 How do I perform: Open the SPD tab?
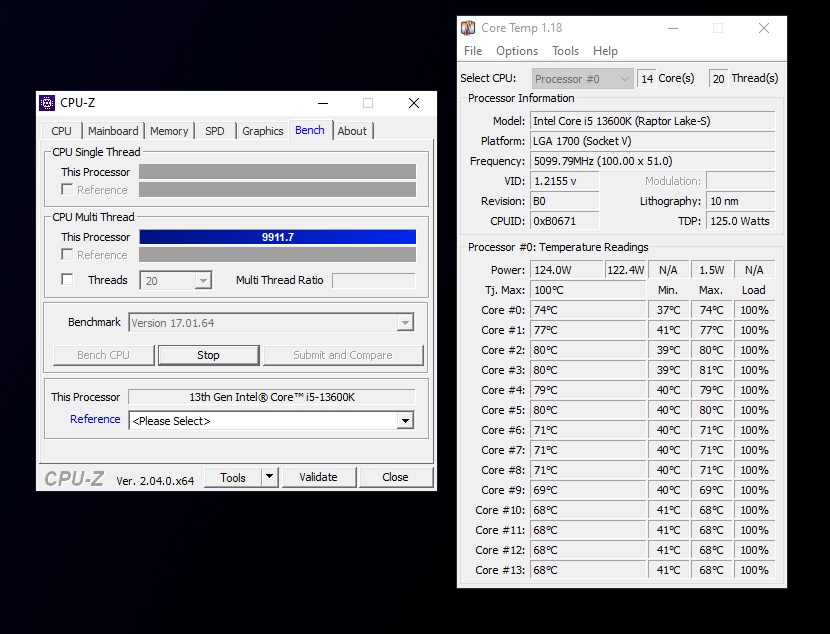point(214,131)
